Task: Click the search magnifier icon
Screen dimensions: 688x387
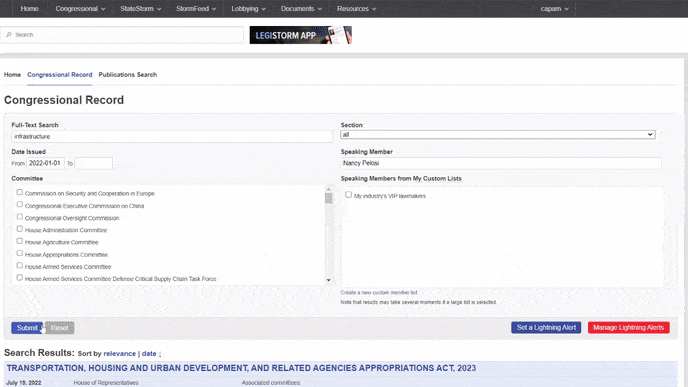Action: (x=9, y=35)
